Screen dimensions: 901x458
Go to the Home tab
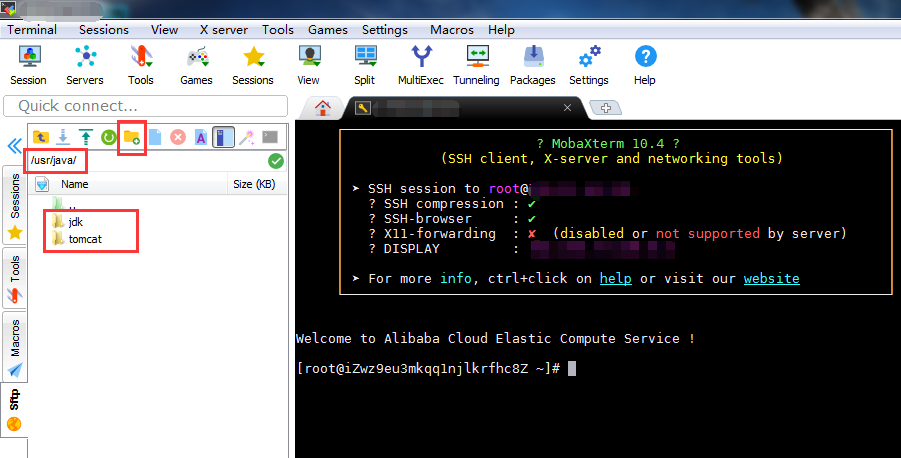click(x=323, y=107)
